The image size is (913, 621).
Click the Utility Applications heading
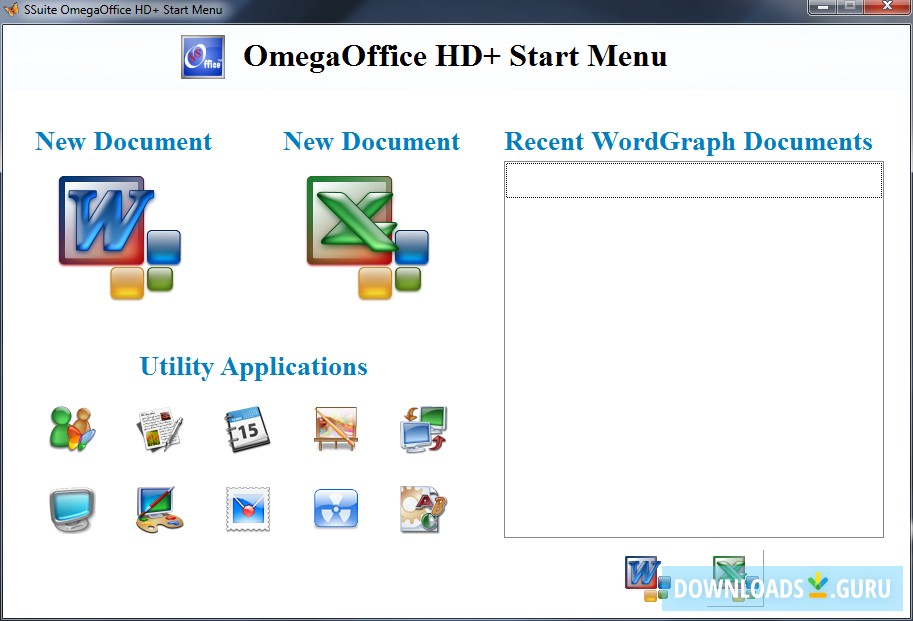point(254,367)
